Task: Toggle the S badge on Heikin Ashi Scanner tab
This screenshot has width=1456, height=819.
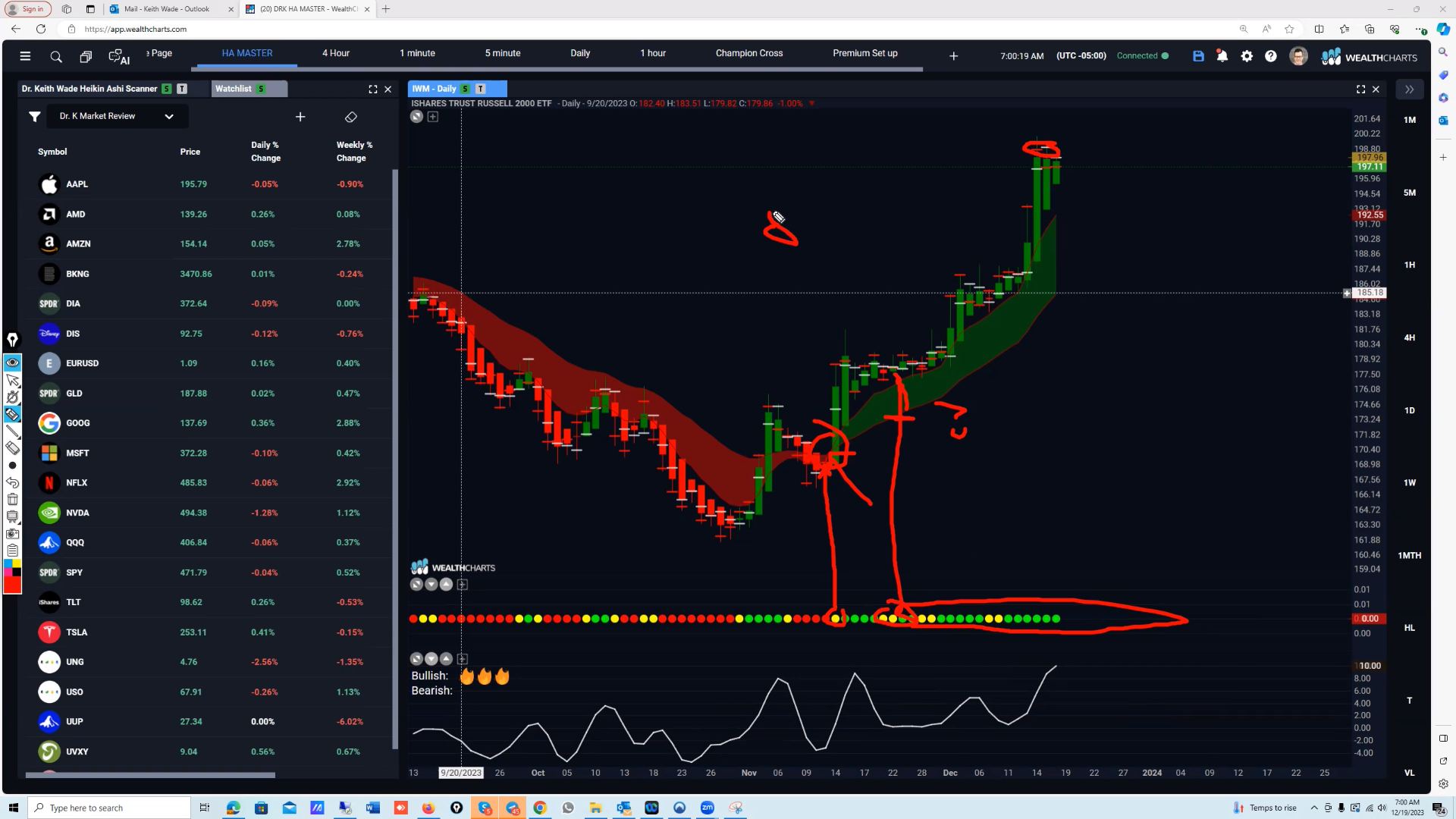Action: tap(167, 89)
